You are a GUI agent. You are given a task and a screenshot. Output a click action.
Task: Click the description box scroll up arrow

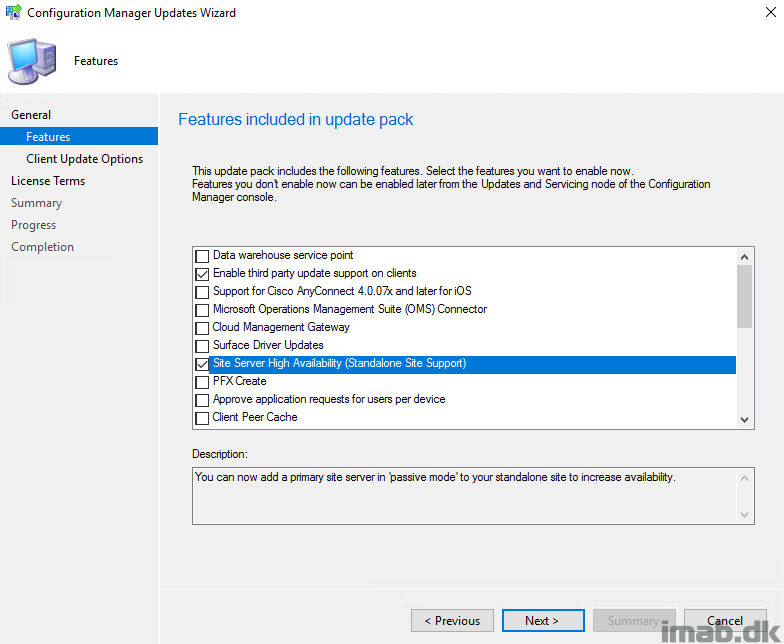pyautogui.click(x=744, y=478)
